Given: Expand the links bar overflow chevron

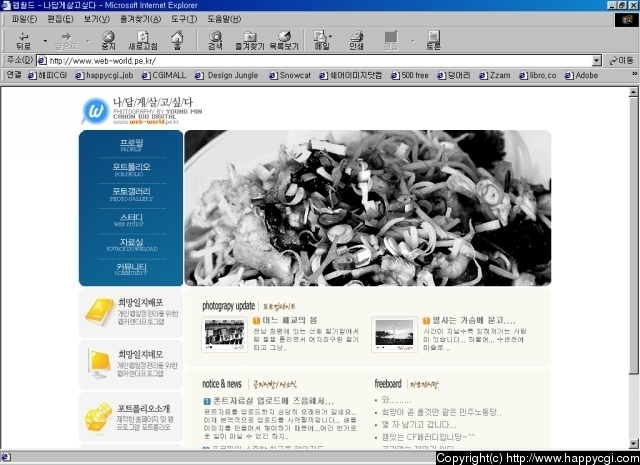Looking at the screenshot, I should [x=634, y=74].
